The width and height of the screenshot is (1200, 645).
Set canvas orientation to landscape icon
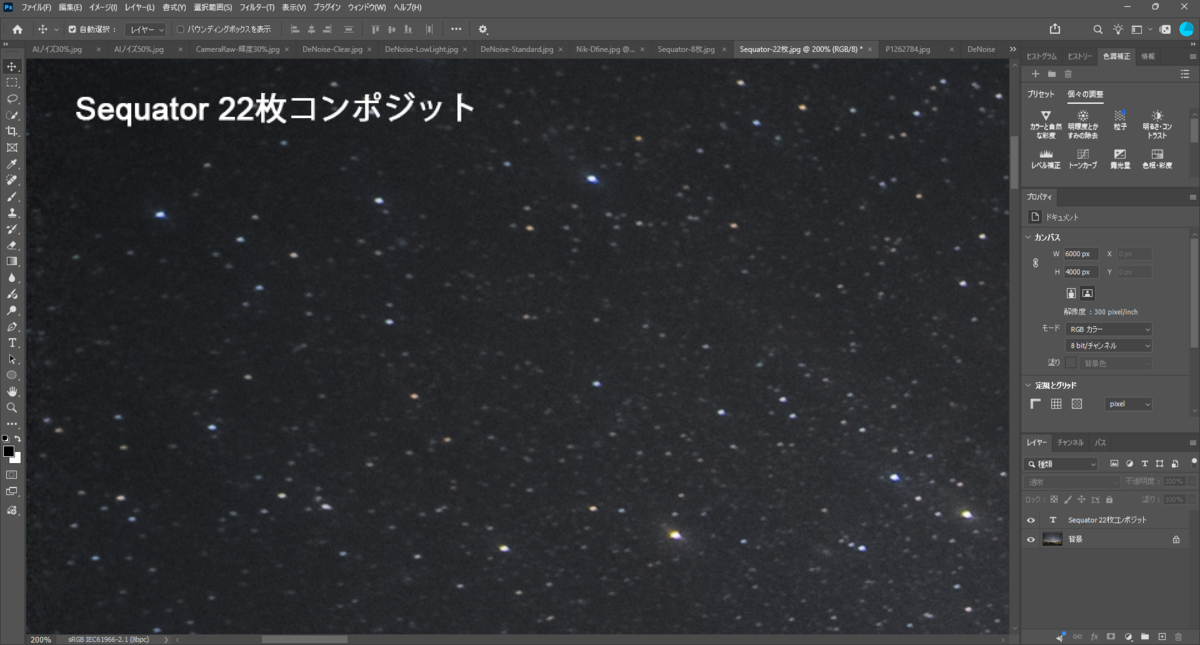pos(1088,293)
